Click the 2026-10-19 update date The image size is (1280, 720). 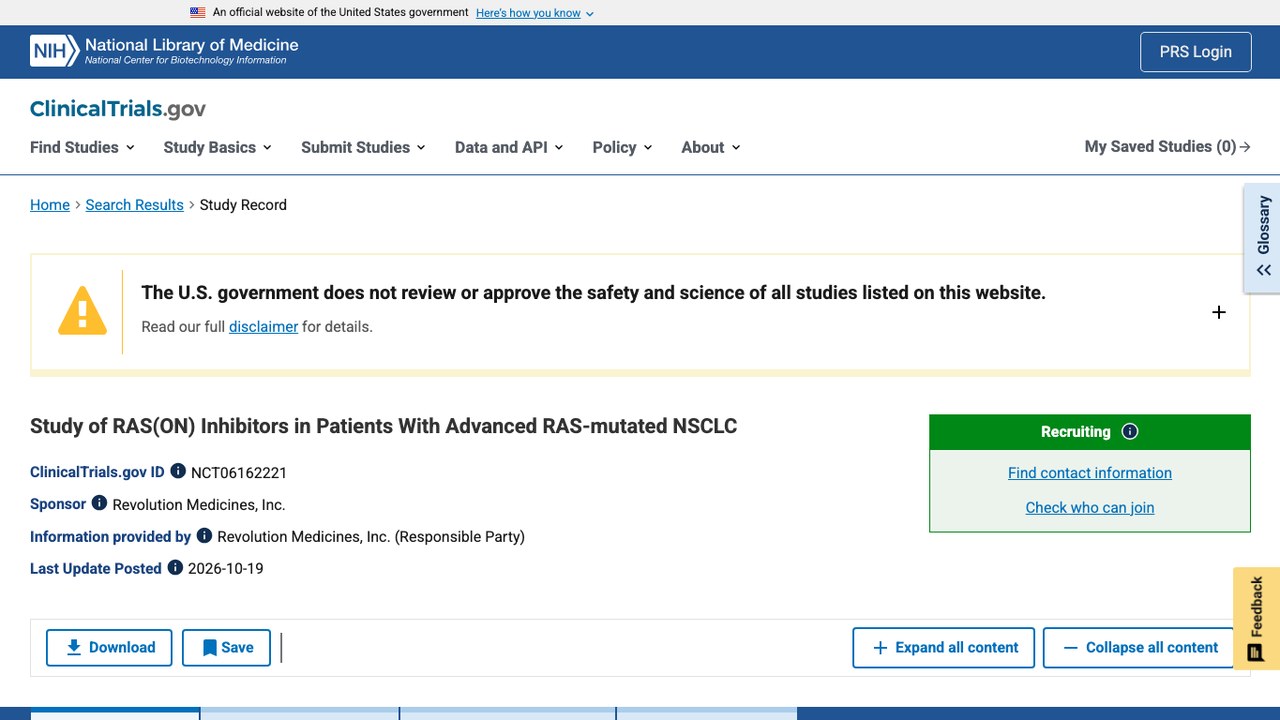point(226,569)
